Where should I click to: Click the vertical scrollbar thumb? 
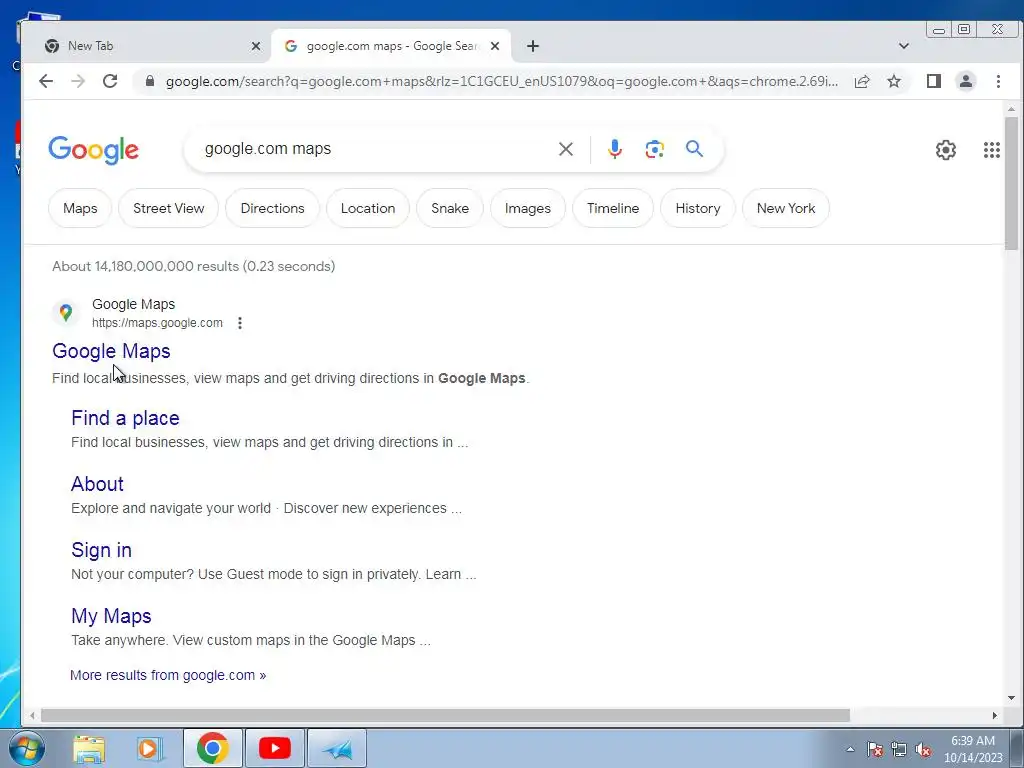[1011, 183]
